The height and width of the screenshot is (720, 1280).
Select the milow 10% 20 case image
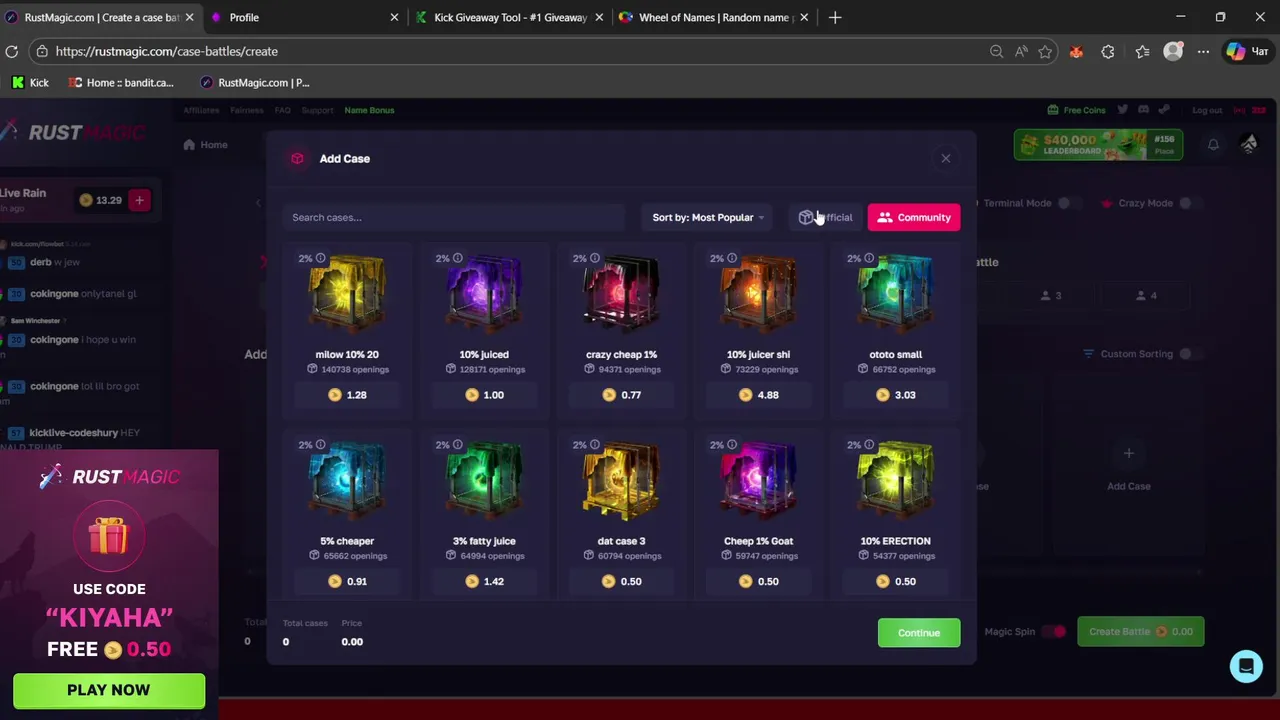347,293
